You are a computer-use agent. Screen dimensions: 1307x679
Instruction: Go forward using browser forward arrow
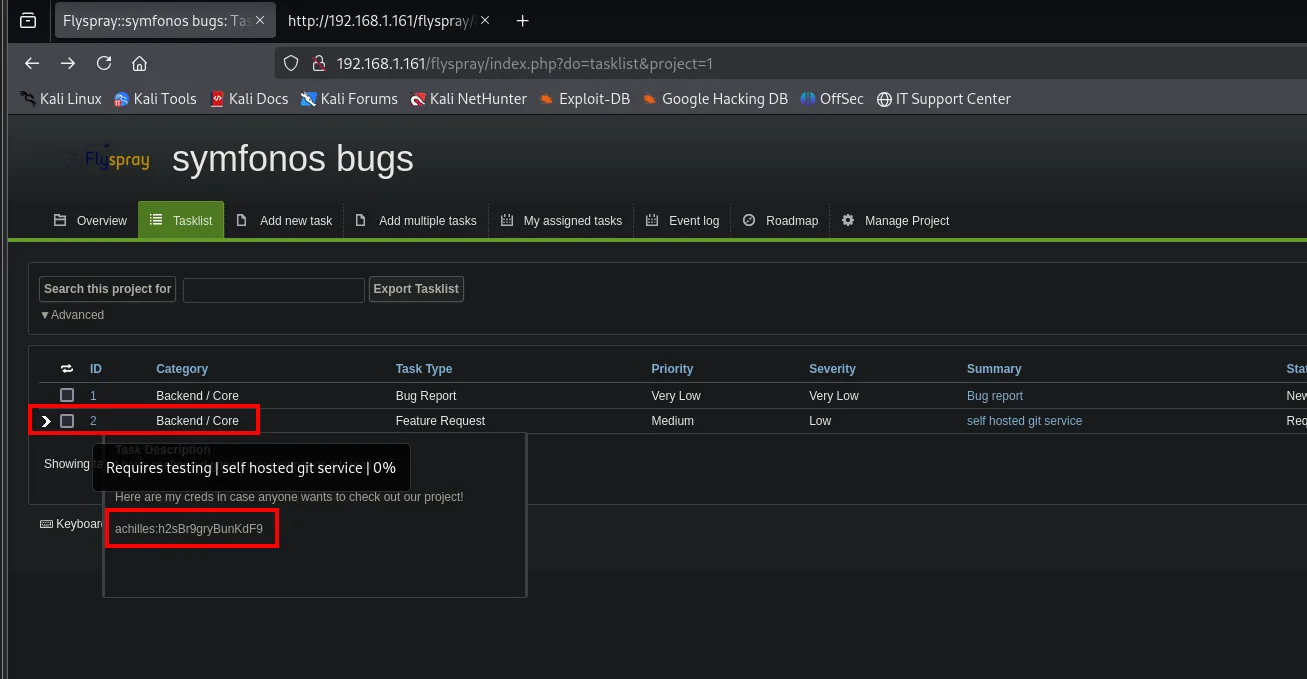coord(68,63)
